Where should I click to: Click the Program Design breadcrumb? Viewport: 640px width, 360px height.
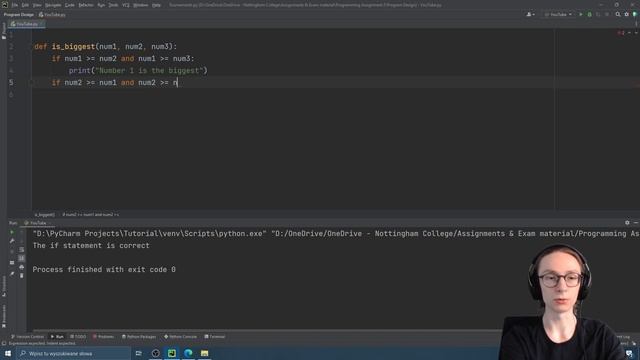19,15
